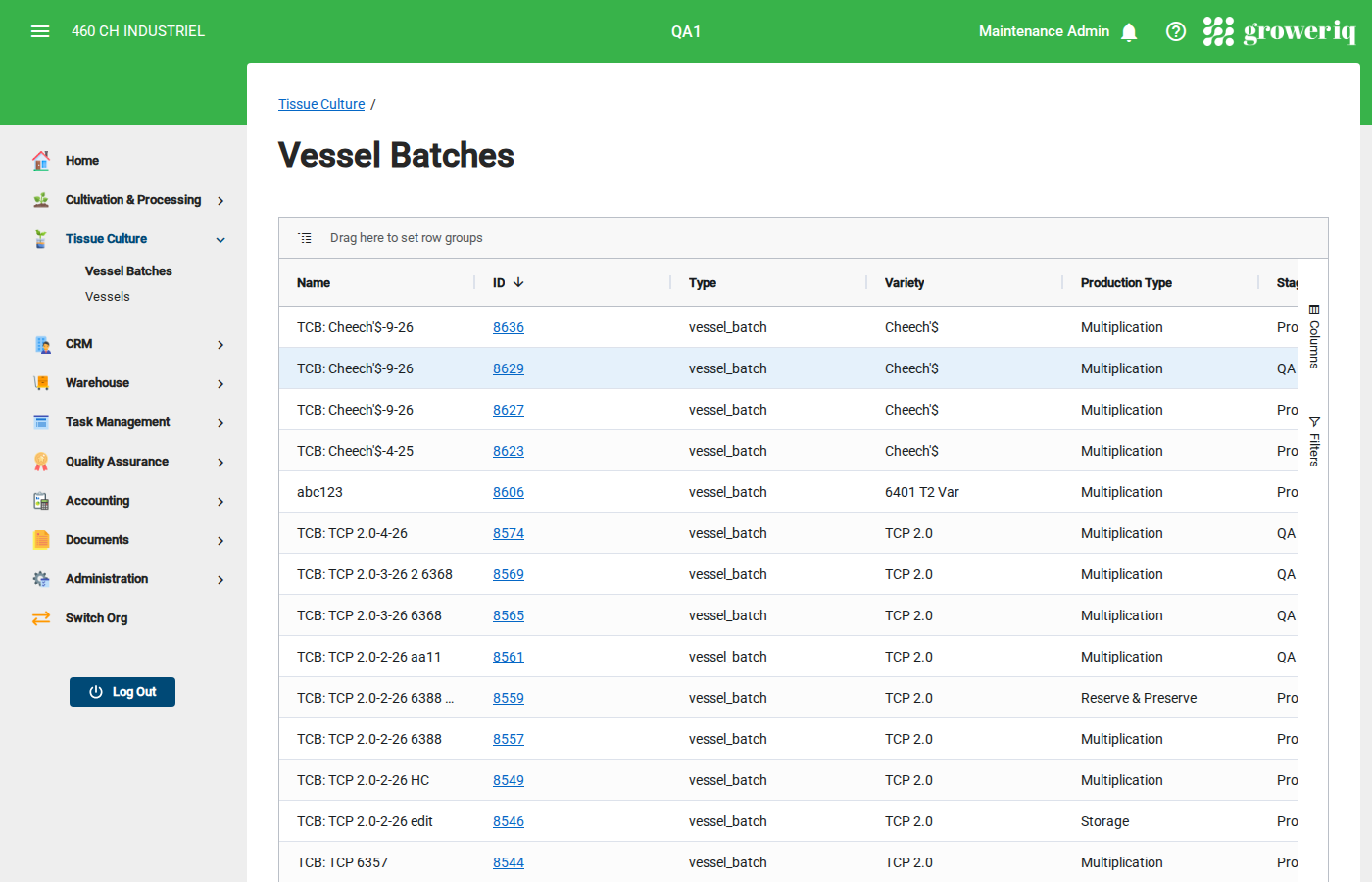Sort by the Name column header

point(314,282)
